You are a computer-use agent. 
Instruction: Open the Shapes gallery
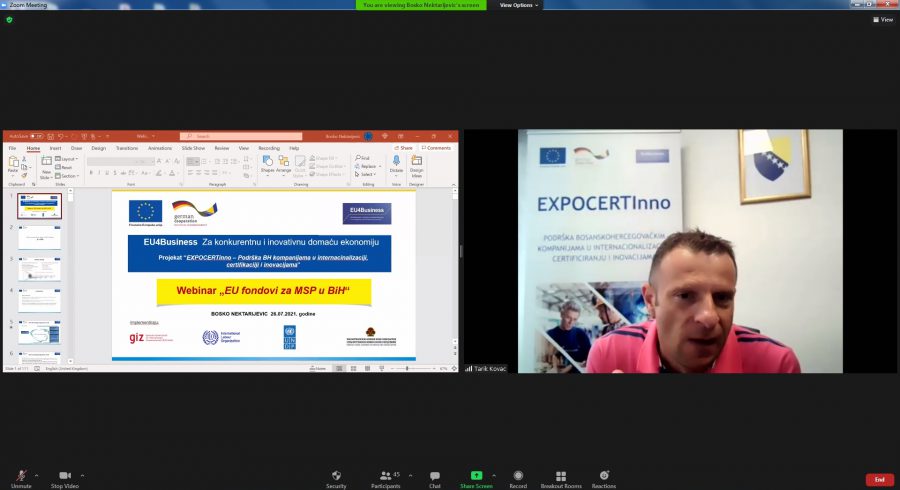267,164
